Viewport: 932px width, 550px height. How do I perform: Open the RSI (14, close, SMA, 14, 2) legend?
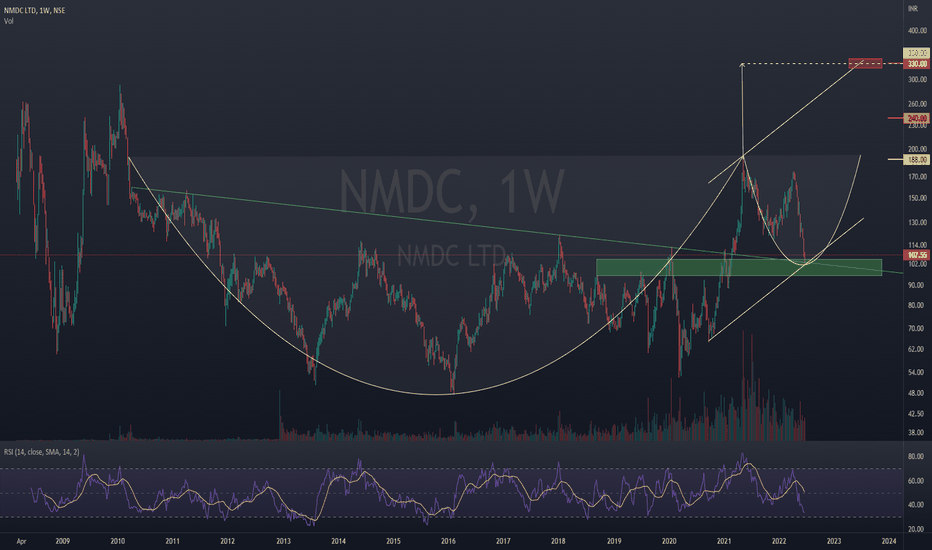click(42, 452)
